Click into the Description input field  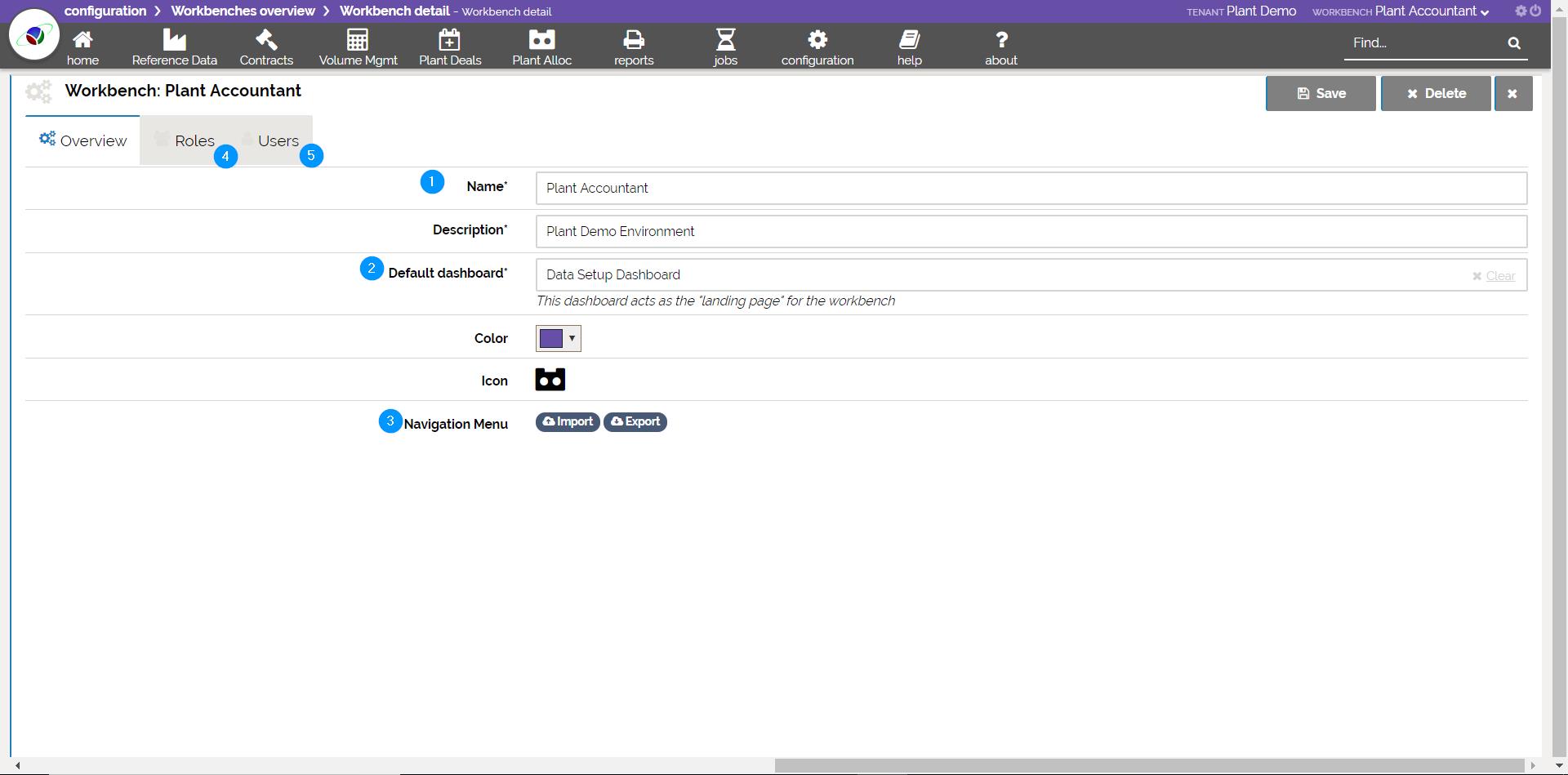click(x=1031, y=232)
